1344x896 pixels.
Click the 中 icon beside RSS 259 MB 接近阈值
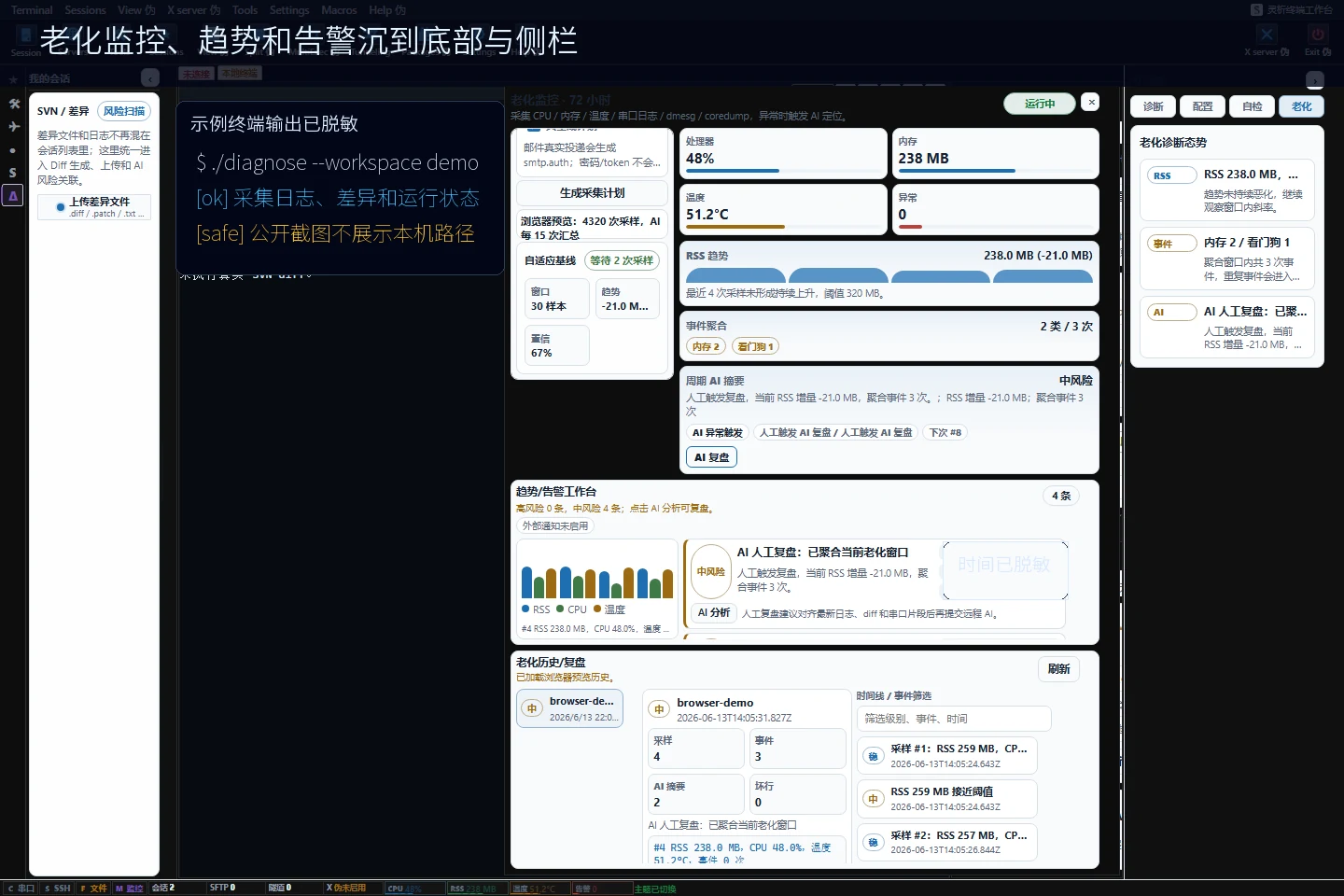[873, 799]
